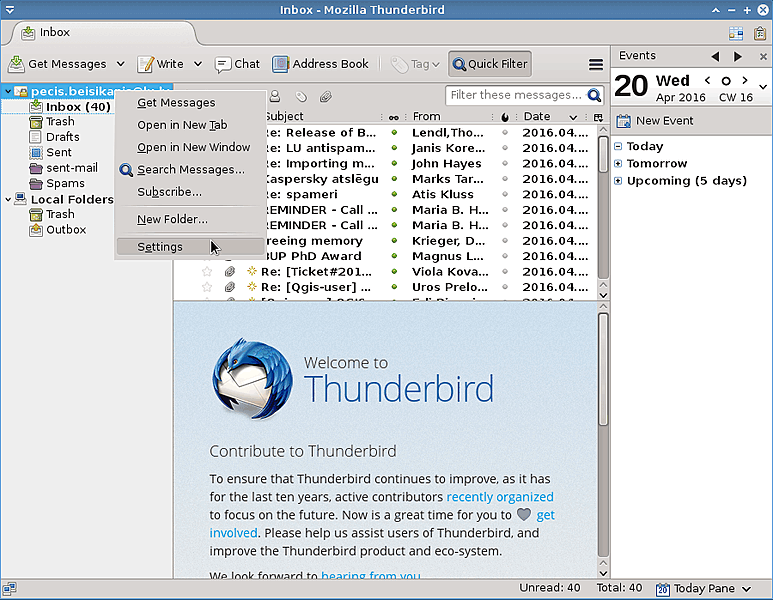This screenshot has width=773, height=600.
Task: Open the Thunderbird hamburger menu
Action: 596,64
